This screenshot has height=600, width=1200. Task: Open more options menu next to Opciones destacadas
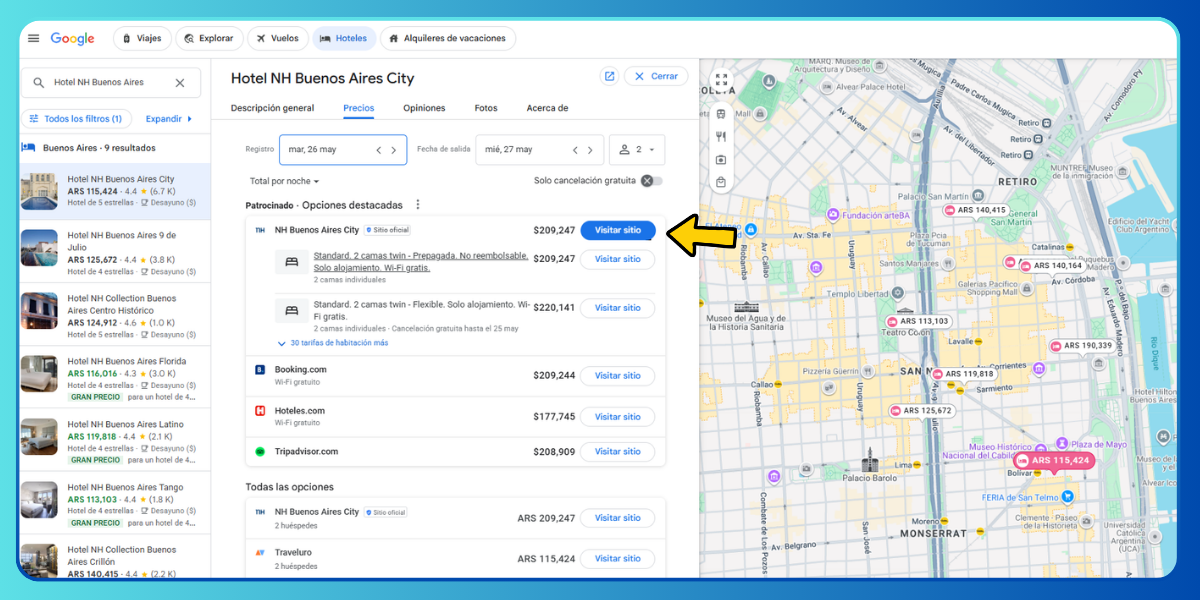click(x=418, y=205)
